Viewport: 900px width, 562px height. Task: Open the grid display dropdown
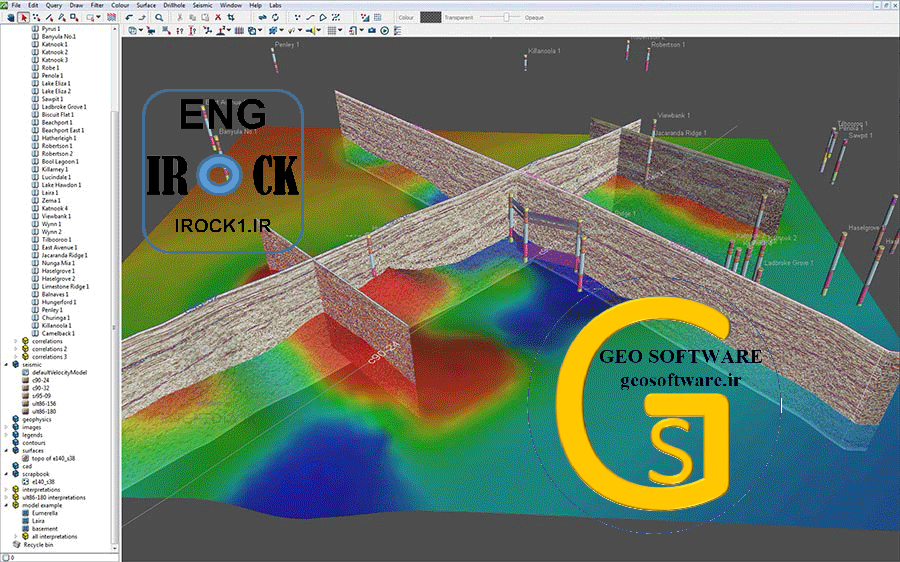click(x=340, y=30)
